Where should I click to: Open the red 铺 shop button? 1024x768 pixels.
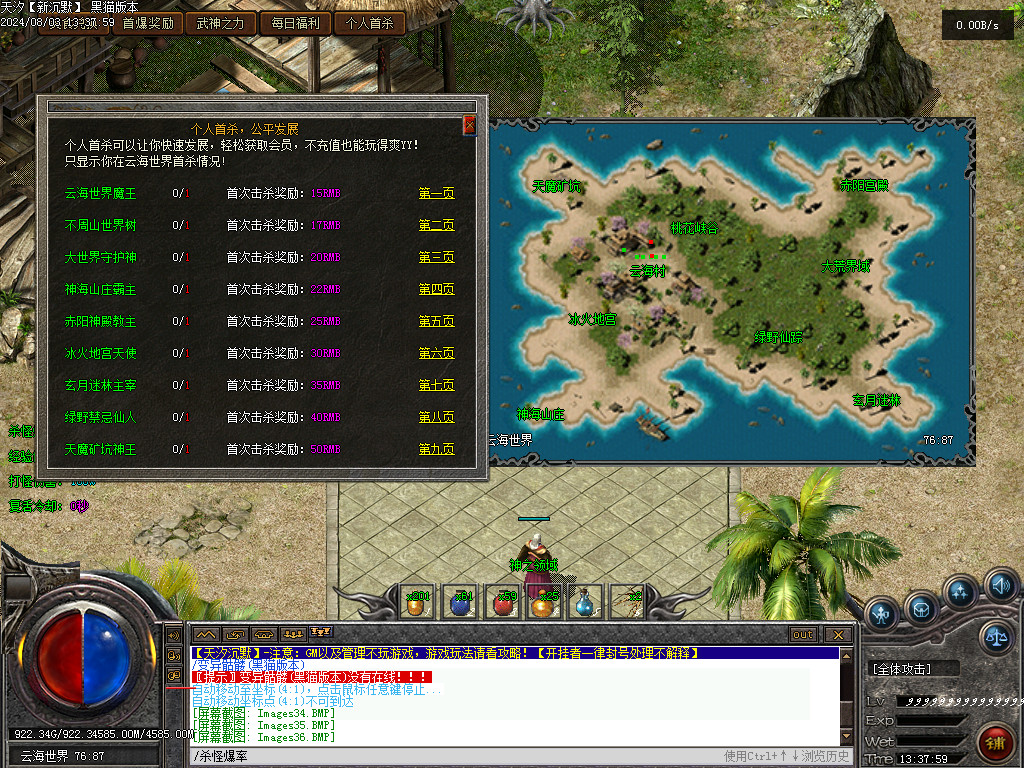coord(995,743)
